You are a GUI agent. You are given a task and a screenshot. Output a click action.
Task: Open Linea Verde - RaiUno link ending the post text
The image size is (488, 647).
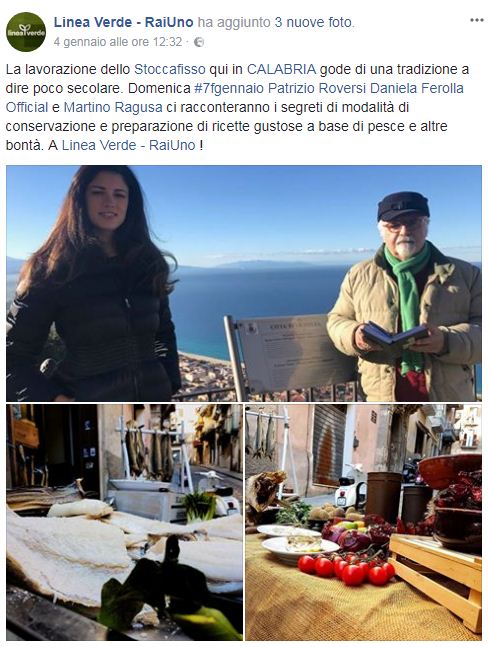click(x=128, y=145)
